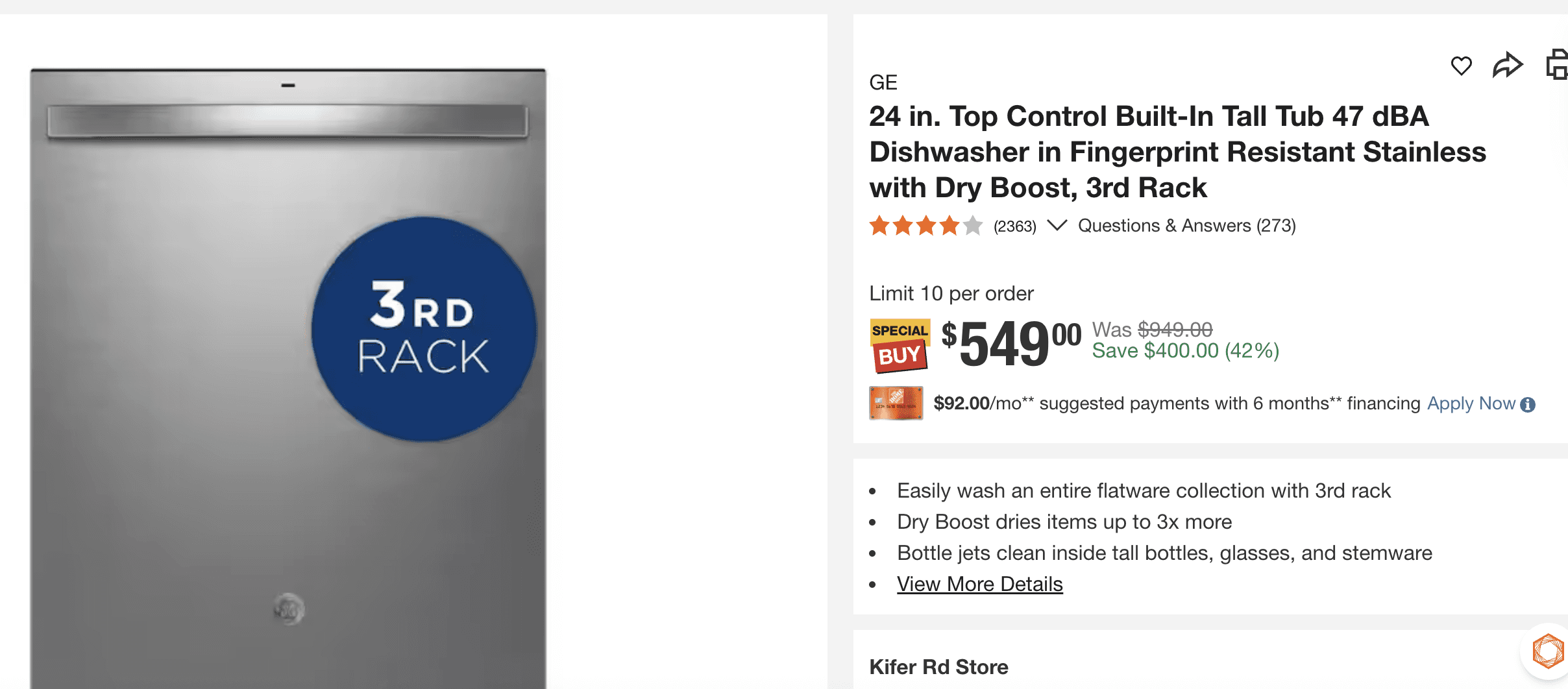This screenshot has height=689, width=1568.
Task: Click the Home Depot credit card icon
Action: [x=895, y=403]
